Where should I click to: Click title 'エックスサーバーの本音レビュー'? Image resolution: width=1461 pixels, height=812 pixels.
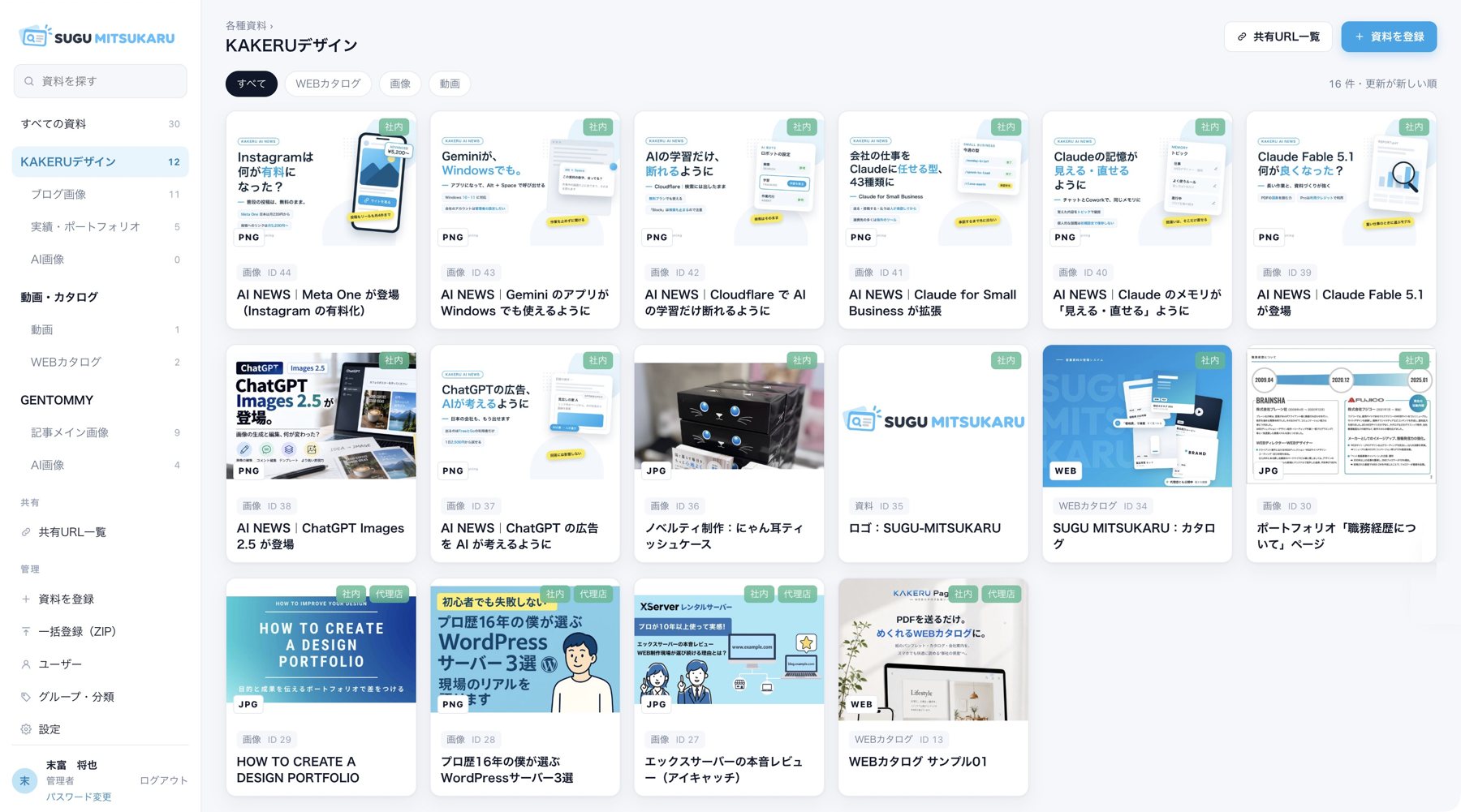(x=723, y=769)
